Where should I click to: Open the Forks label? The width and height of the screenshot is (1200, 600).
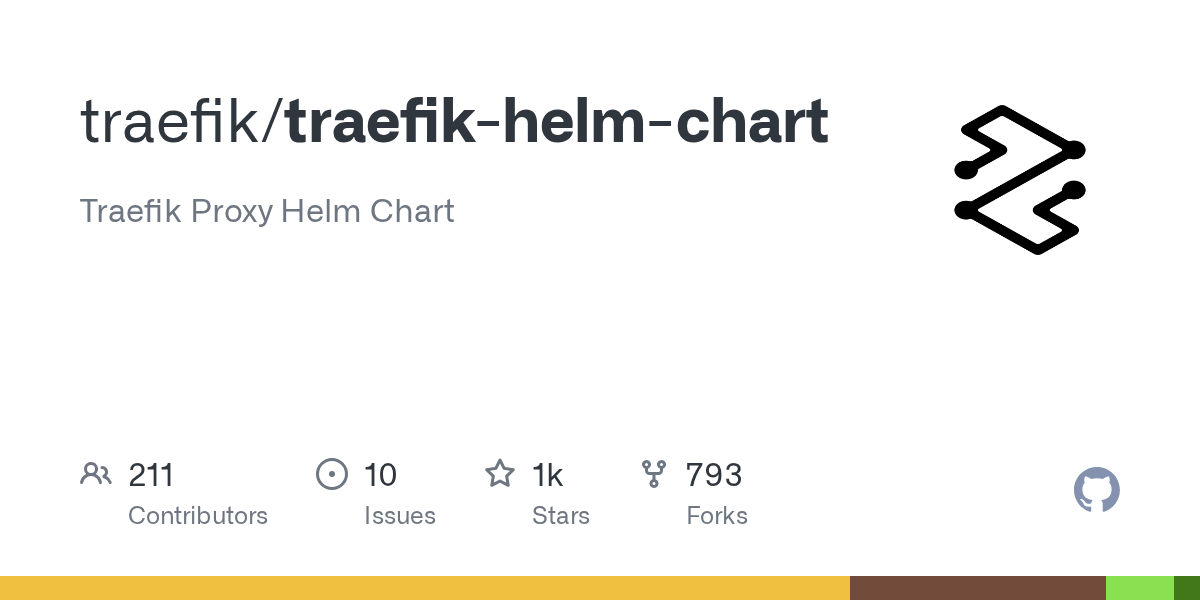[717, 516]
